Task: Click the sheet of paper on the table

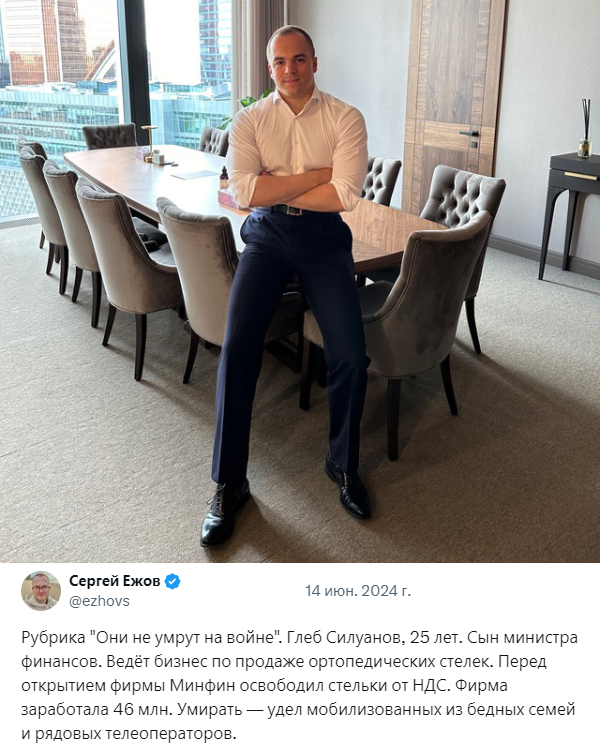Action: coord(195,175)
